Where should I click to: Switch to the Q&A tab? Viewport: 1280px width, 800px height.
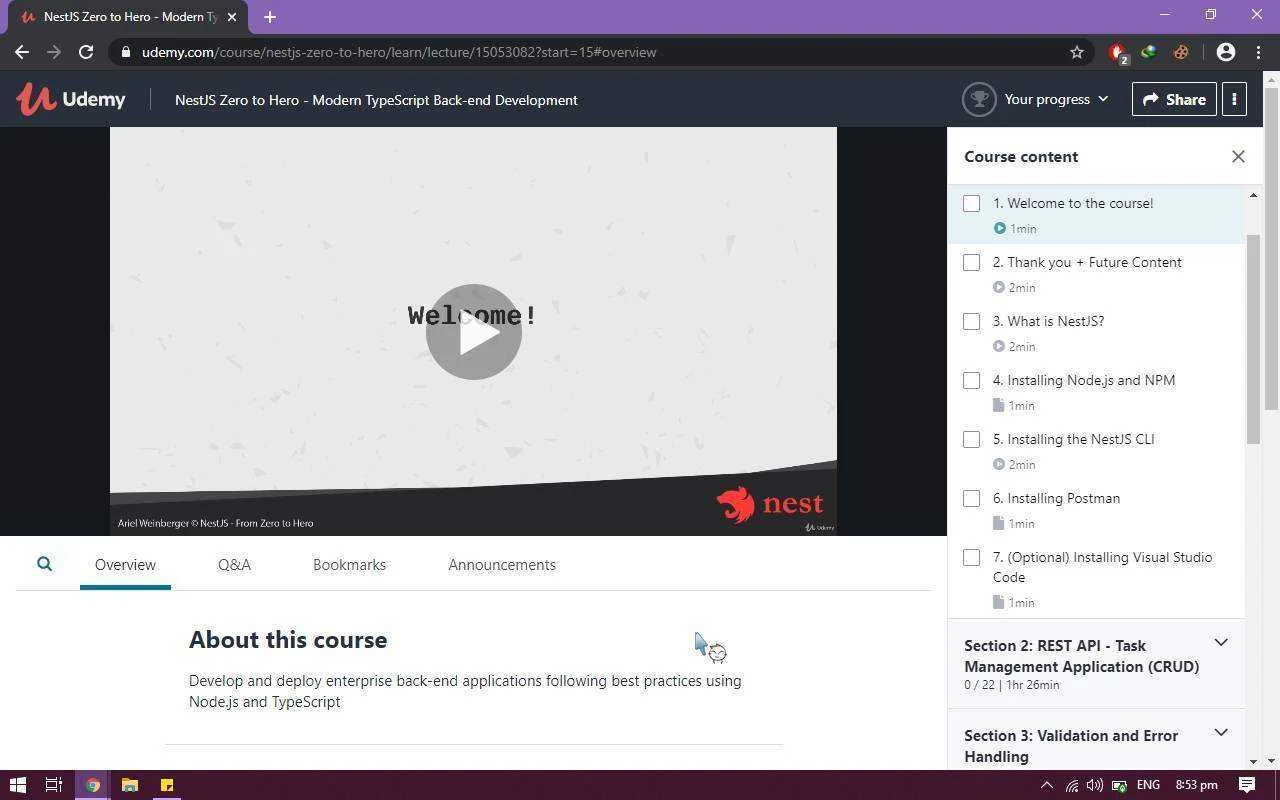click(234, 565)
